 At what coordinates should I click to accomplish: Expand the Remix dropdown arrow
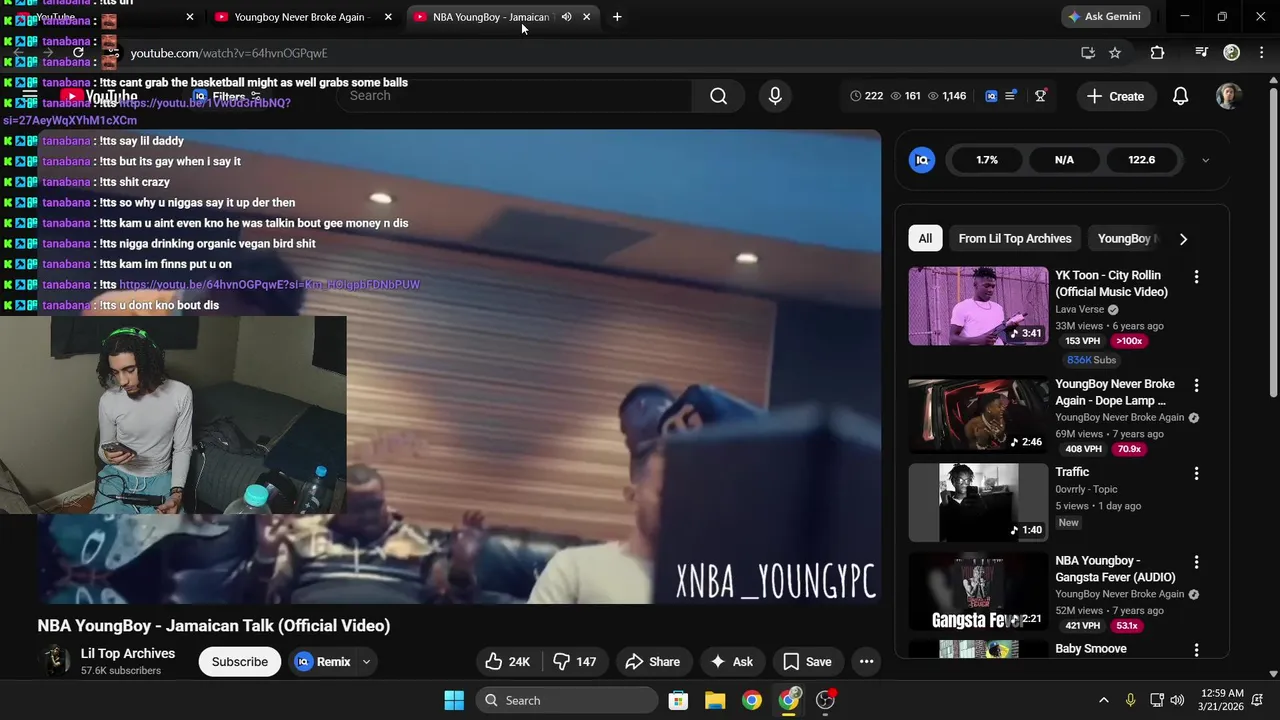(366, 662)
